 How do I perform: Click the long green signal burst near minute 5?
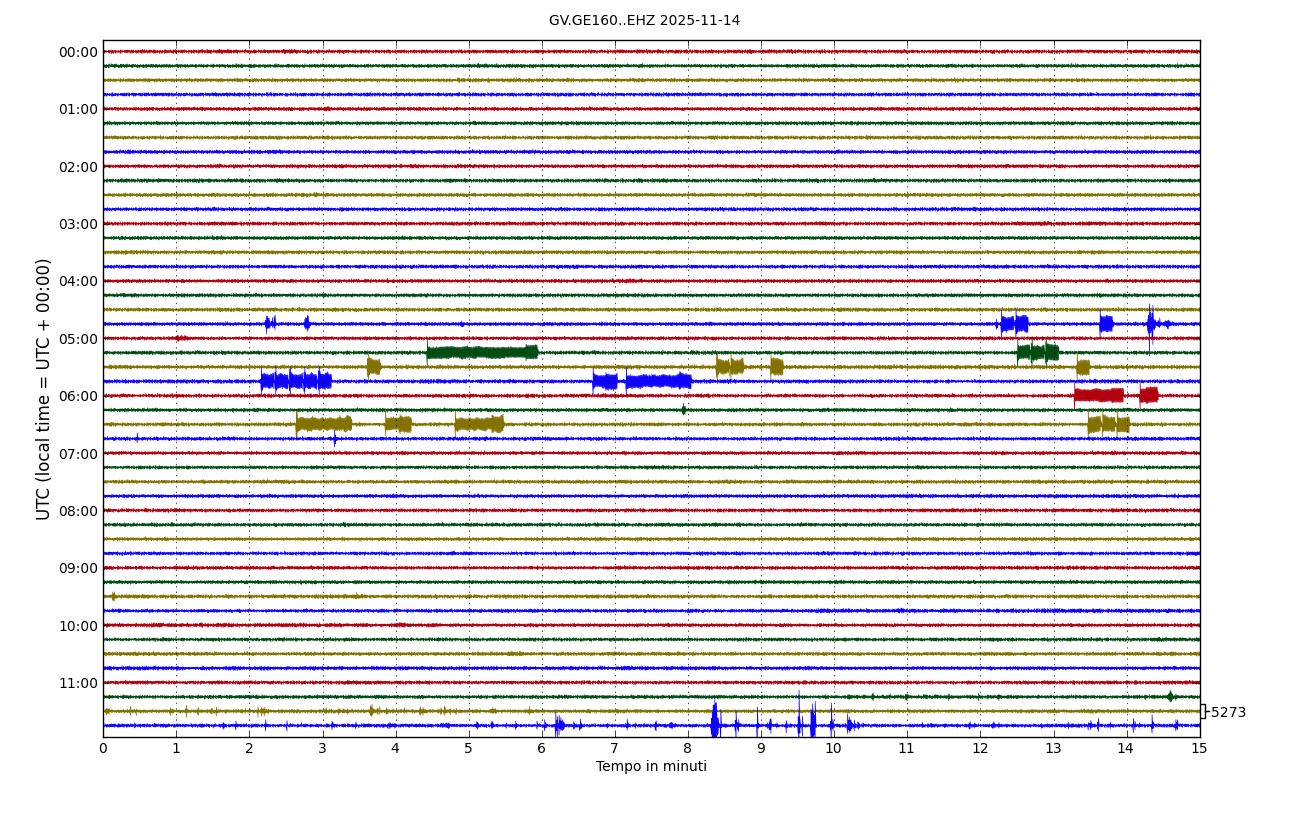tap(482, 352)
